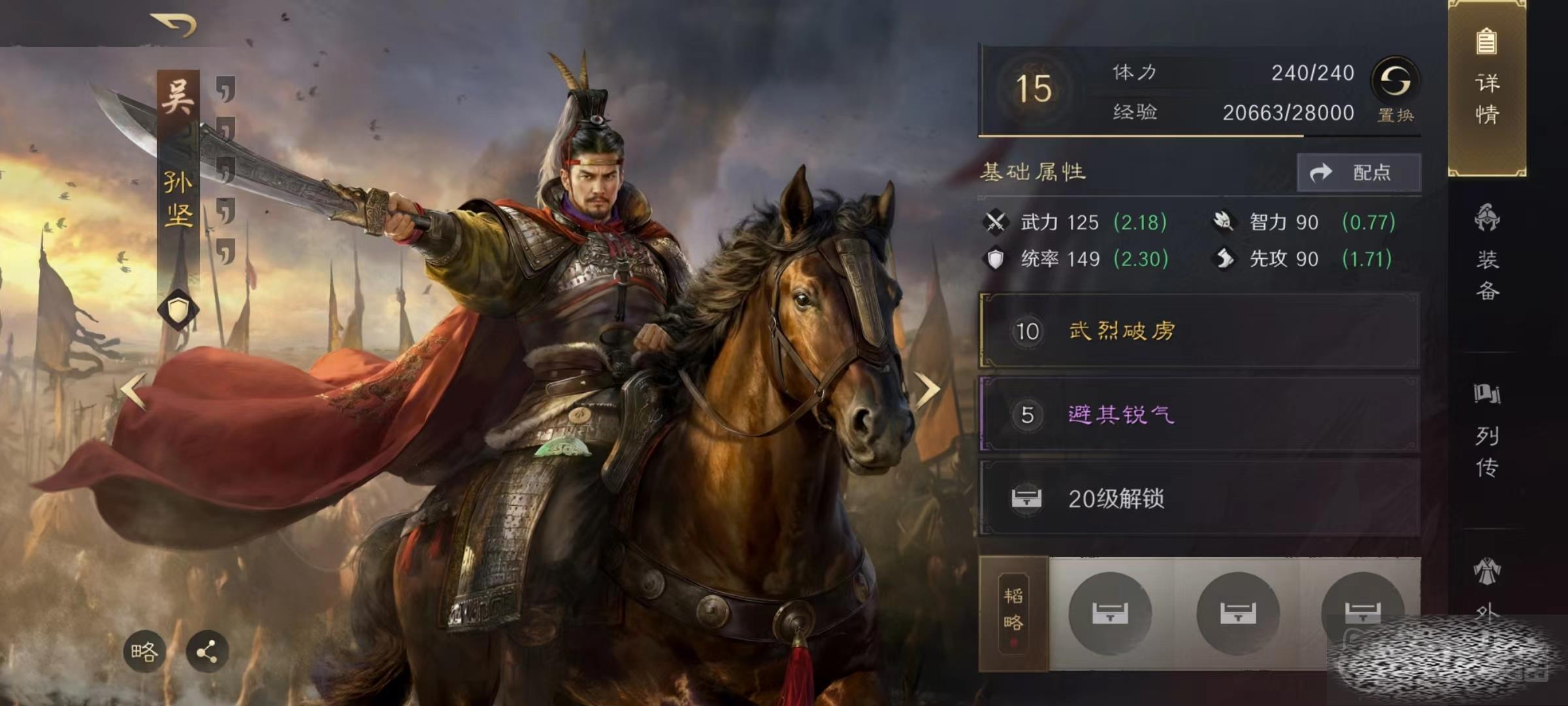Expand the 武烈破虏 skill entry

point(1200,331)
